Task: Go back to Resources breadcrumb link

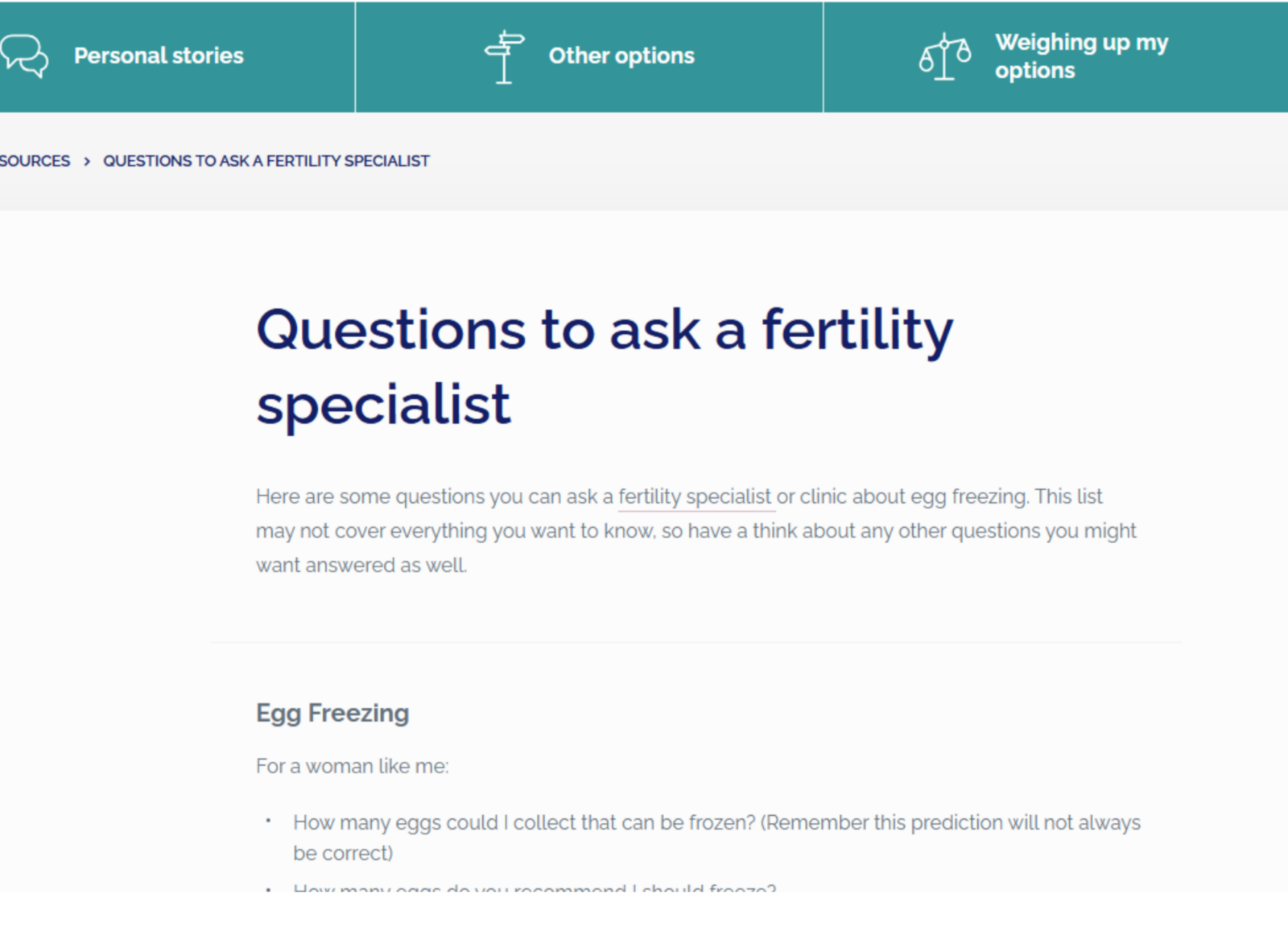Action: point(35,161)
